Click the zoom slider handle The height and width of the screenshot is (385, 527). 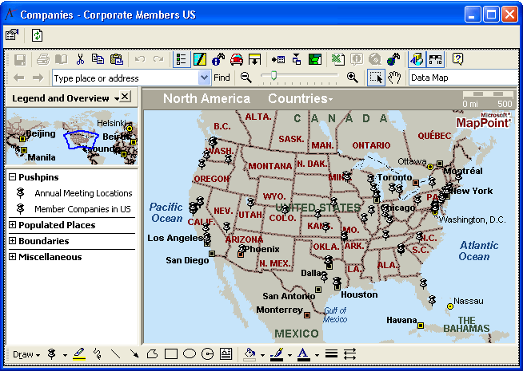coord(274,76)
